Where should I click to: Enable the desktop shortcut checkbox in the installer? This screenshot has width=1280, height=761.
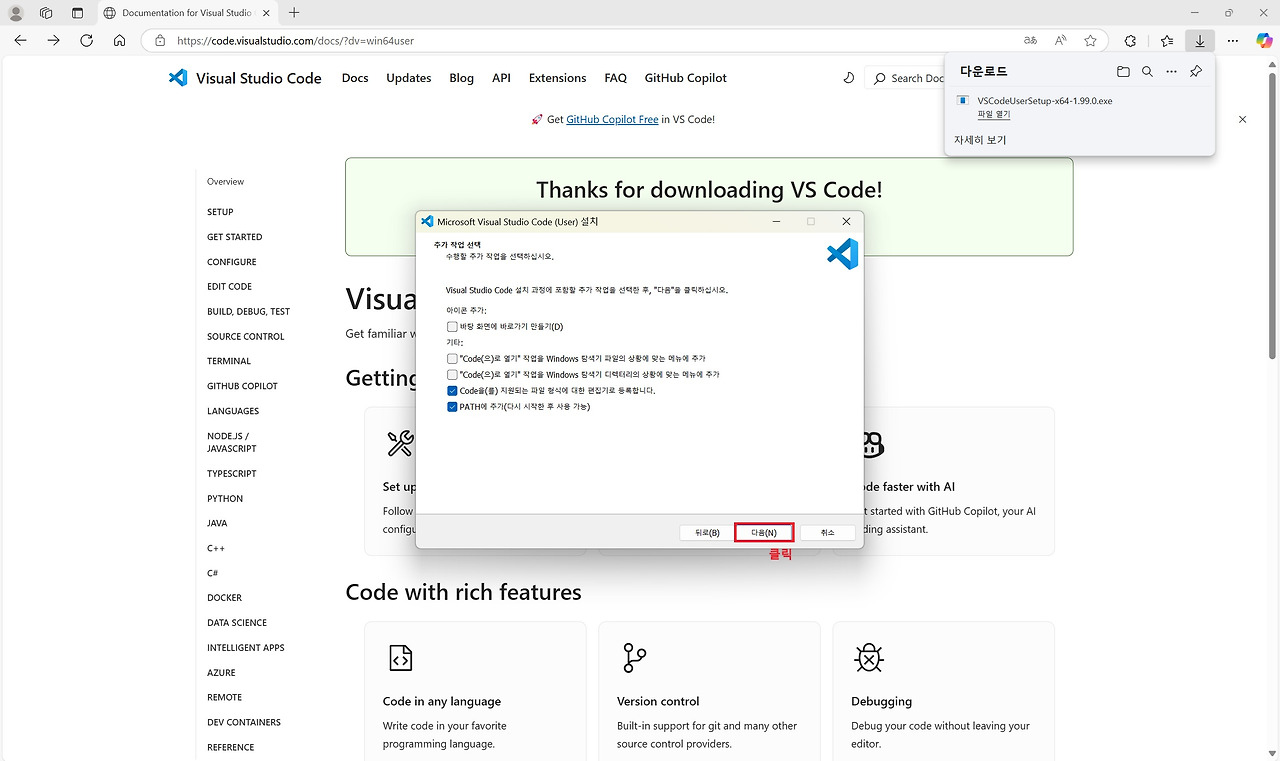pos(452,326)
